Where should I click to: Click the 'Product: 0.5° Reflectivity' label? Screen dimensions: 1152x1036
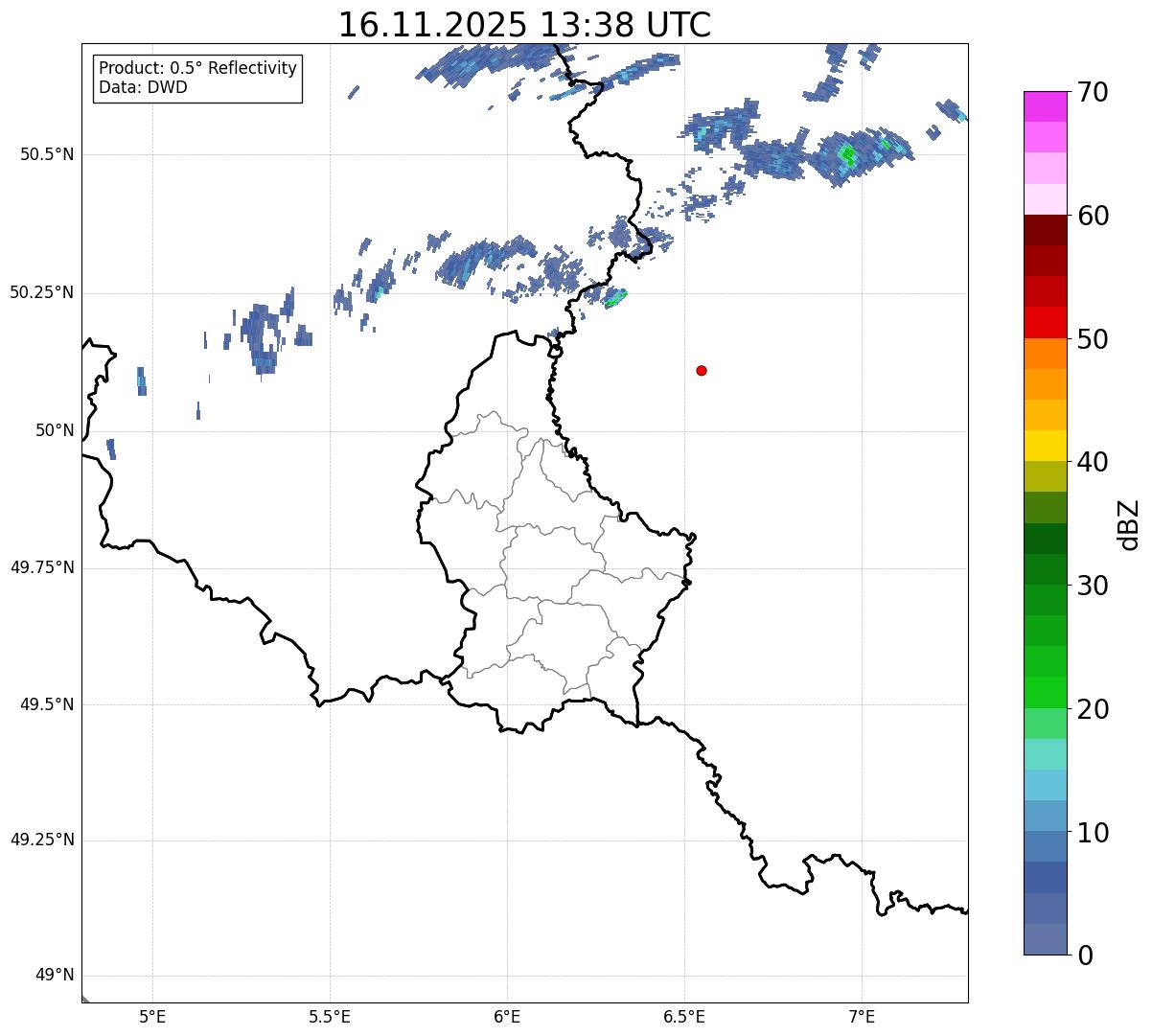[197, 68]
